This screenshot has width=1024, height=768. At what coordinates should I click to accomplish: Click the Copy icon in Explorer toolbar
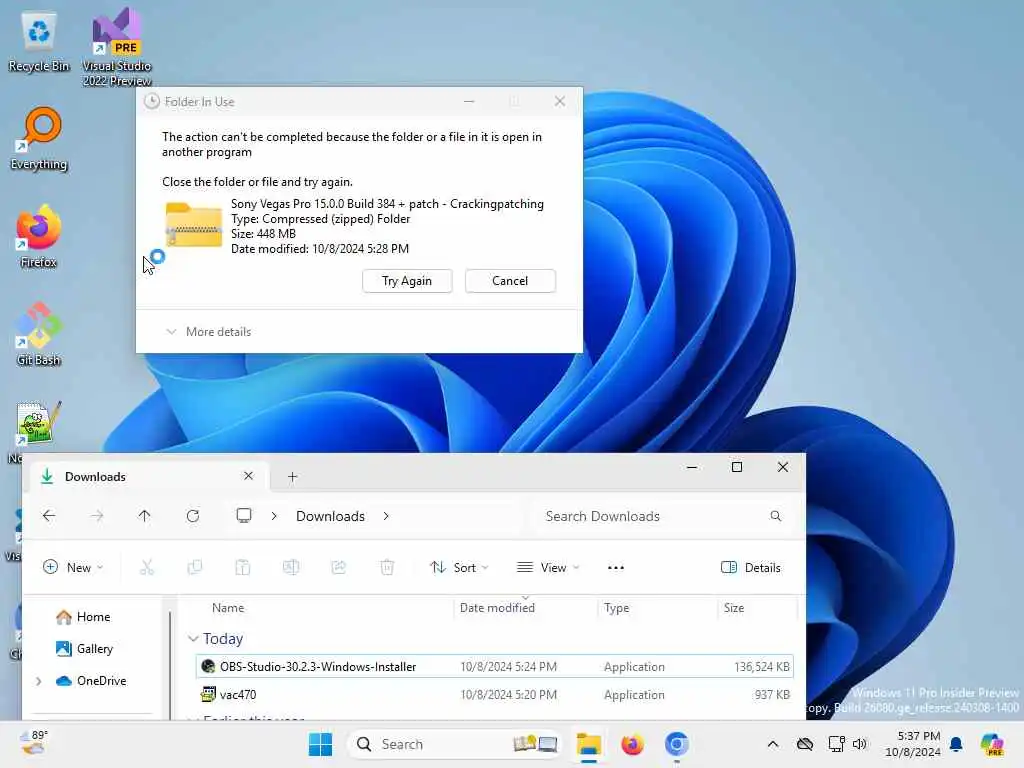point(195,568)
